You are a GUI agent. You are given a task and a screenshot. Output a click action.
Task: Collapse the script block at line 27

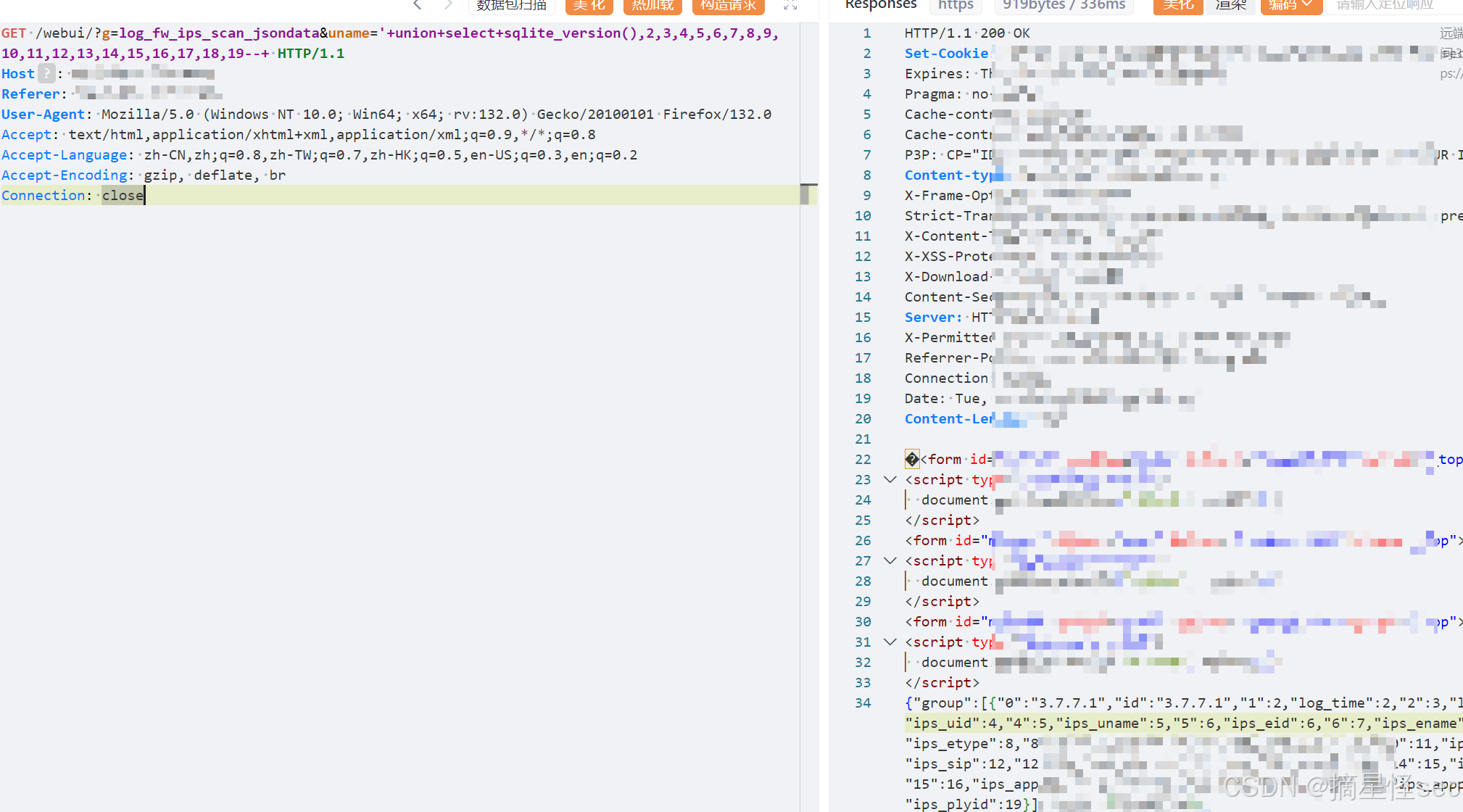click(890, 560)
